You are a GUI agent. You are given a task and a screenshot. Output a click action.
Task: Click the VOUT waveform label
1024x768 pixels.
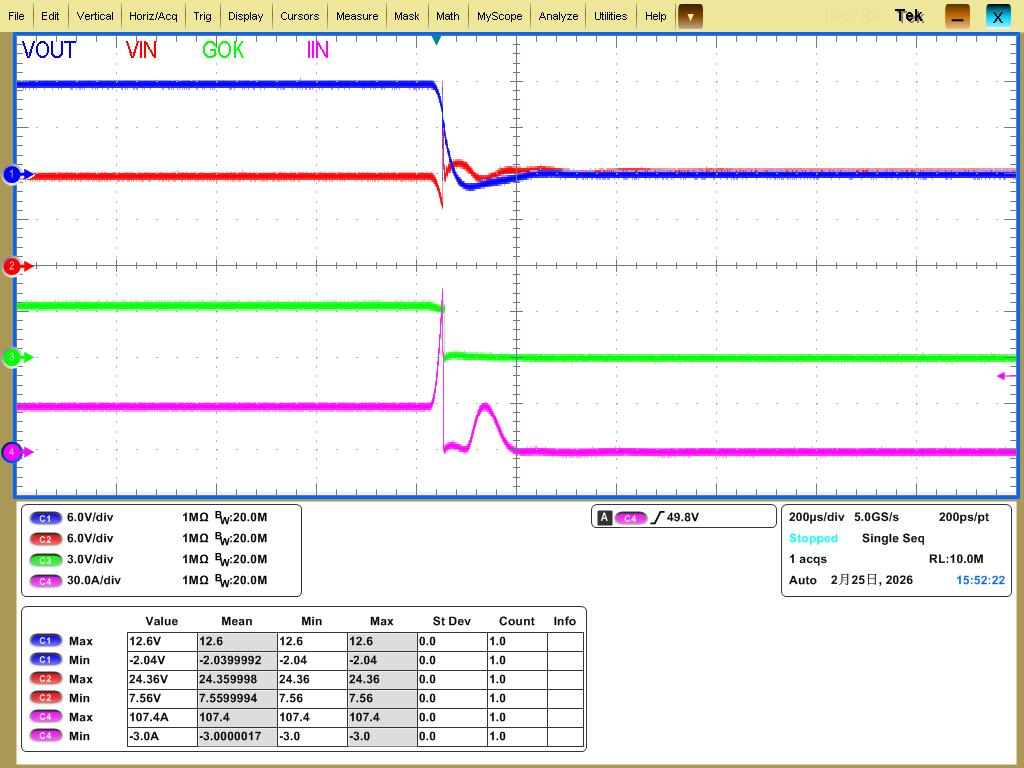click(49, 50)
